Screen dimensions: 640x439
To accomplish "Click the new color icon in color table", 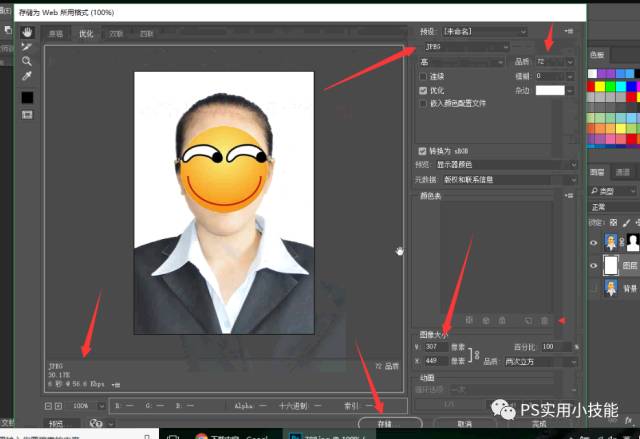I will coord(528,321).
